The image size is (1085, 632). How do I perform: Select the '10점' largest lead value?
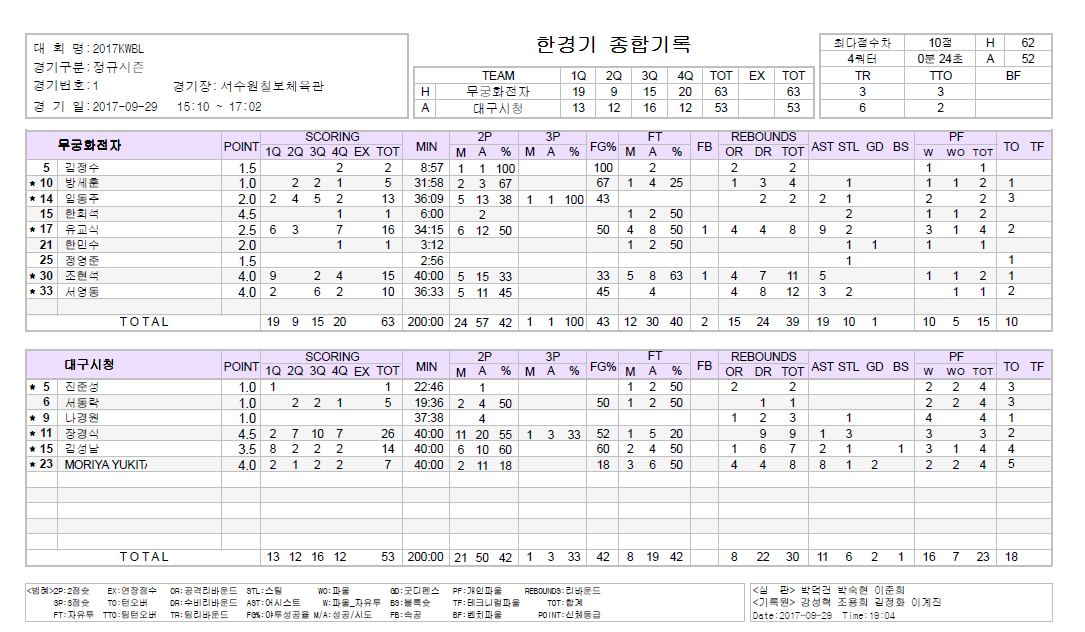point(940,43)
